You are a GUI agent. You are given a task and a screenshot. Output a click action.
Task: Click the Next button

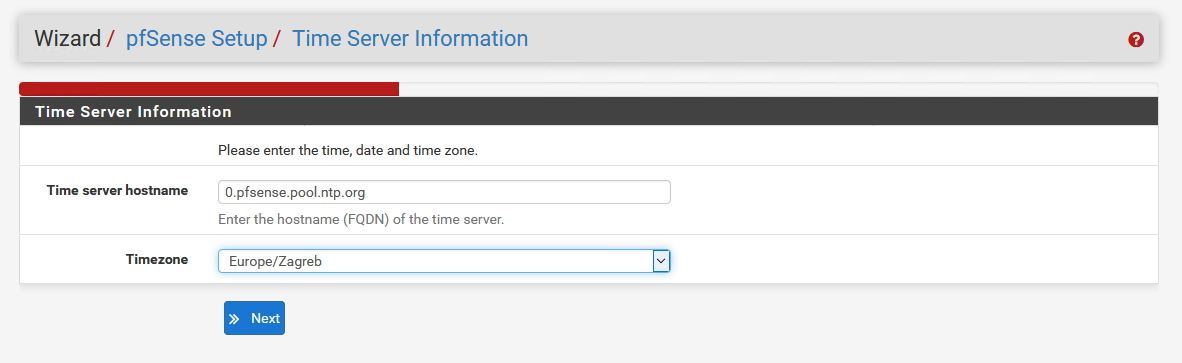254,318
